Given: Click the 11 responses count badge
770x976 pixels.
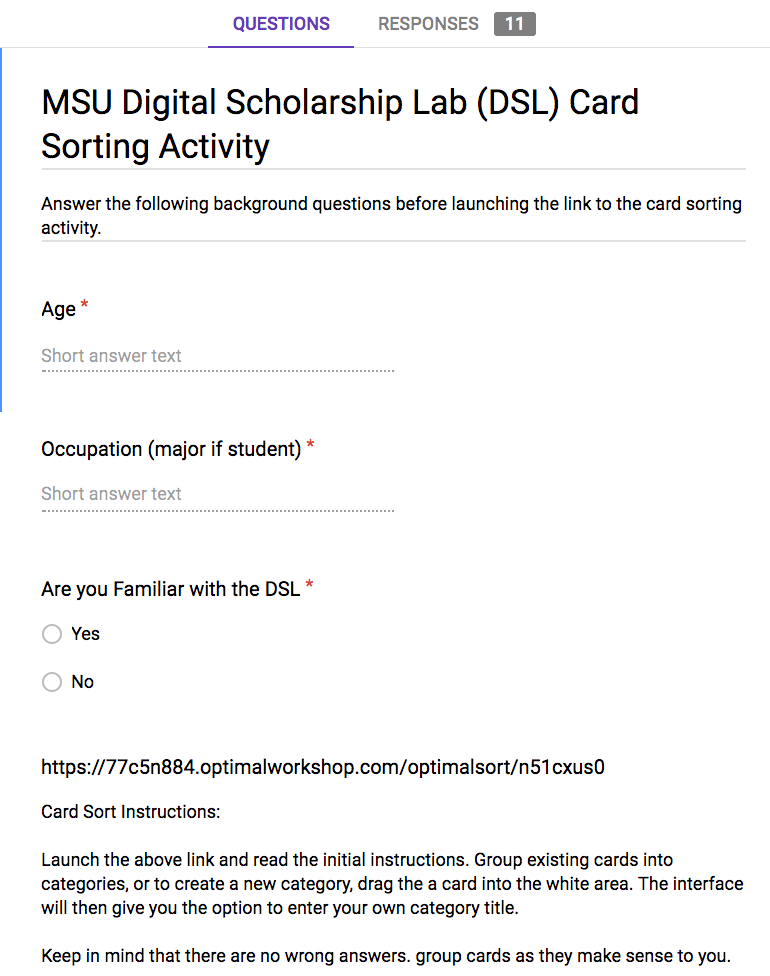Looking at the screenshot, I should (515, 24).
